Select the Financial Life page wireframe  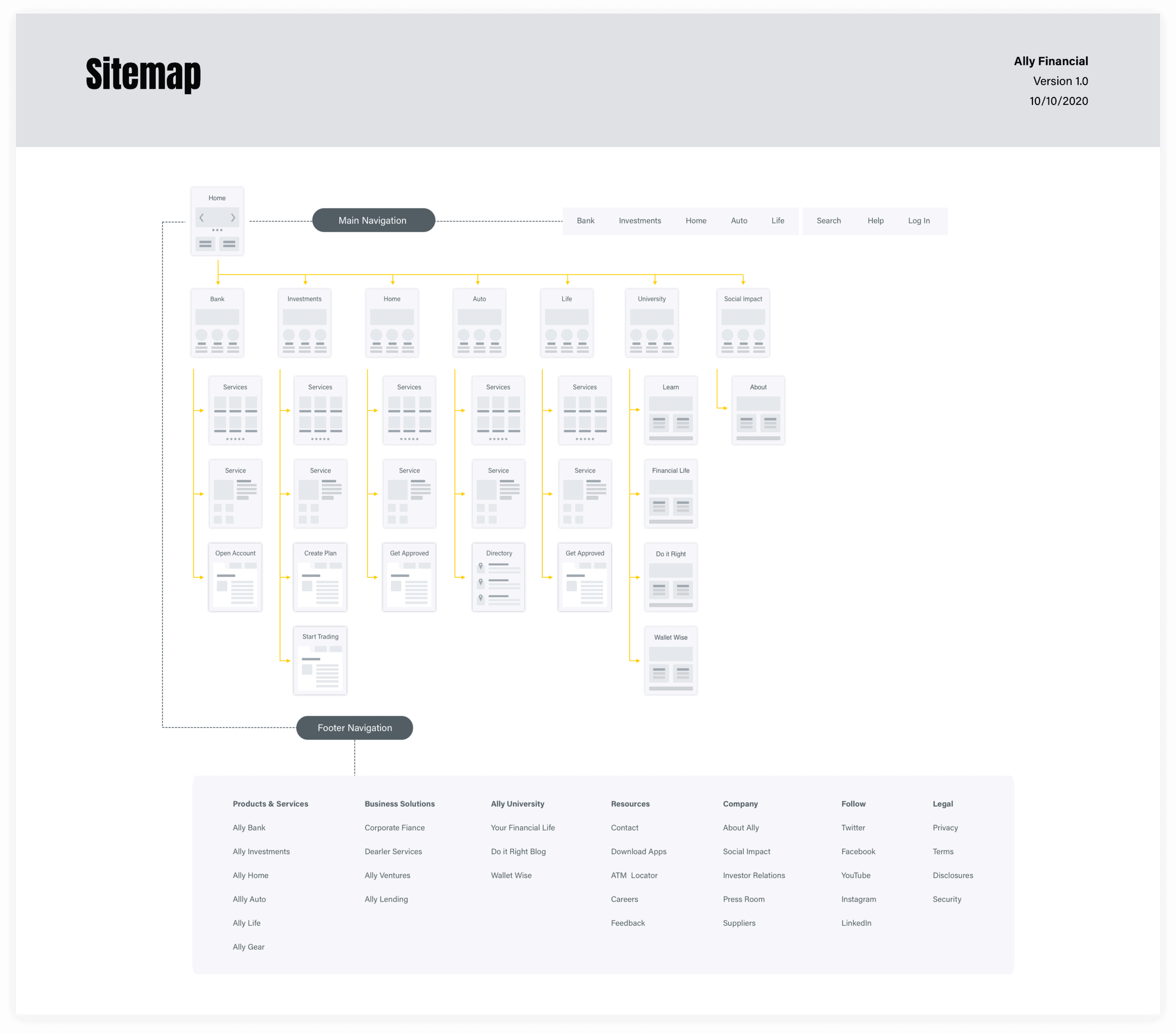click(671, 494)
